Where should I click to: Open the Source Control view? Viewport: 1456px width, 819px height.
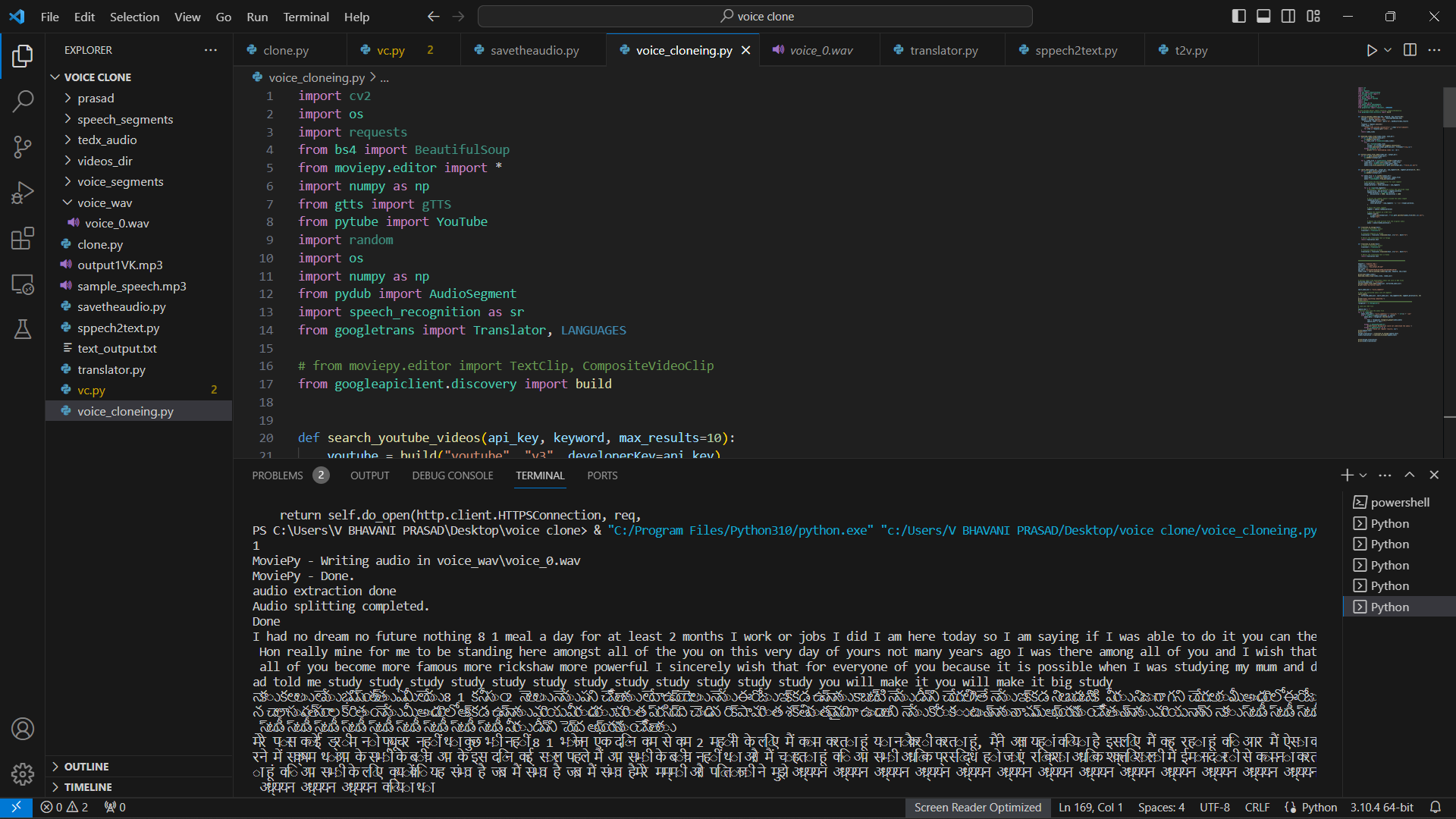23,146
